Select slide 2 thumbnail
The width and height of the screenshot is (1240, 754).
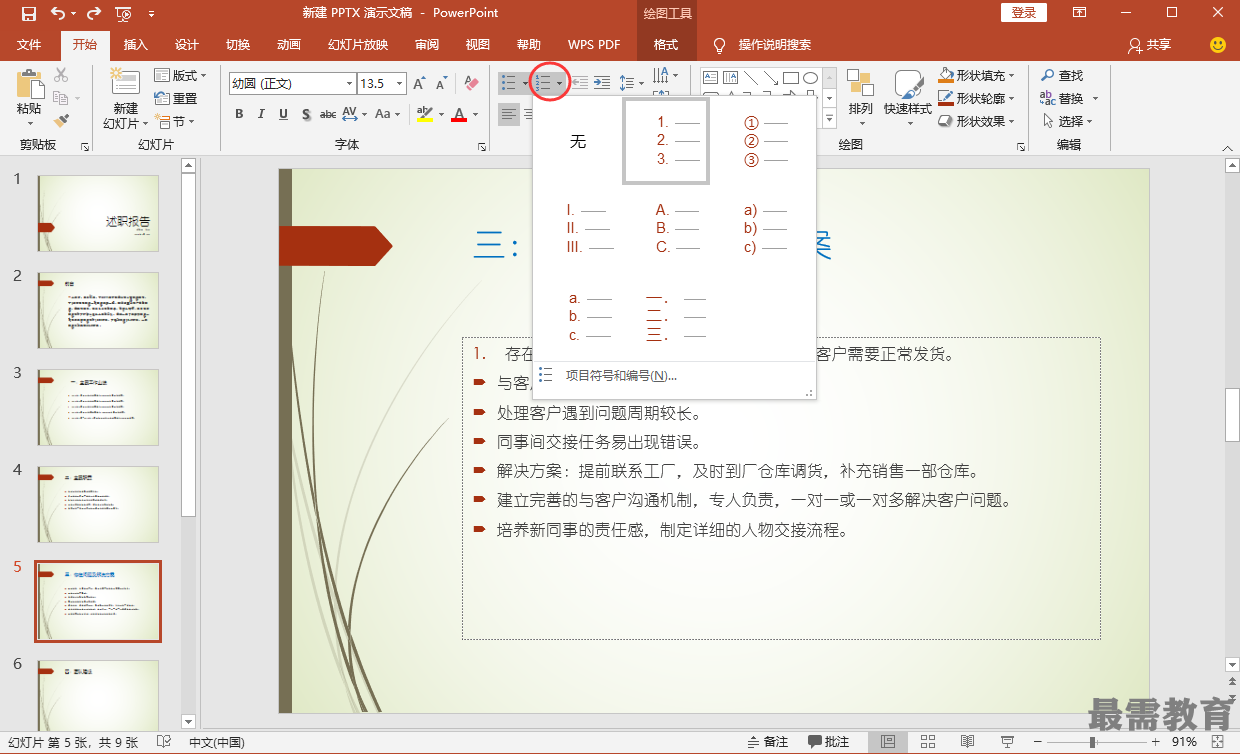(98, 310)
